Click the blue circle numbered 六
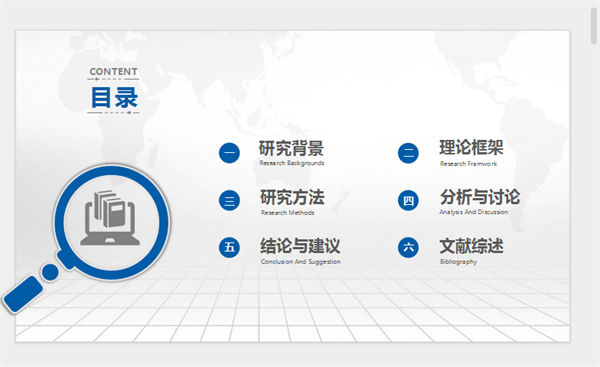Image resolution: width=600 pixels, height=367 pixels. point(408,247)
